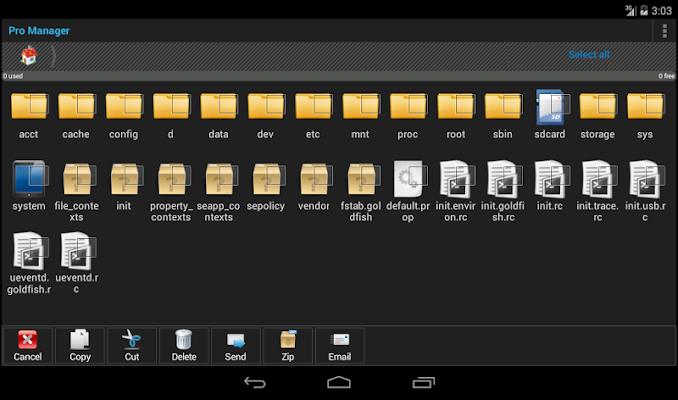The image size is (678, 400).
Task: Open the root folder
Action: pos(455,115)
